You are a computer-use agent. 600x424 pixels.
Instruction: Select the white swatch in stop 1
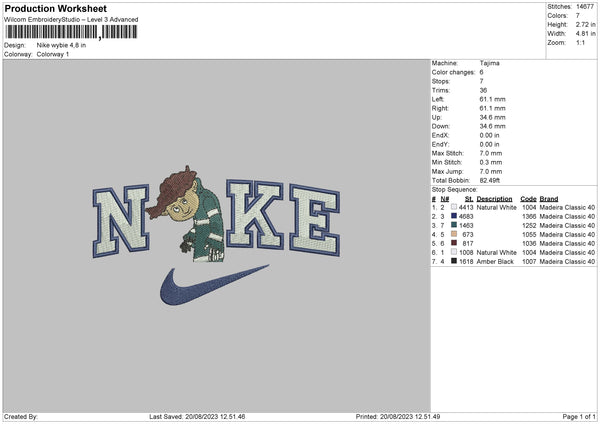coord(454,207)
